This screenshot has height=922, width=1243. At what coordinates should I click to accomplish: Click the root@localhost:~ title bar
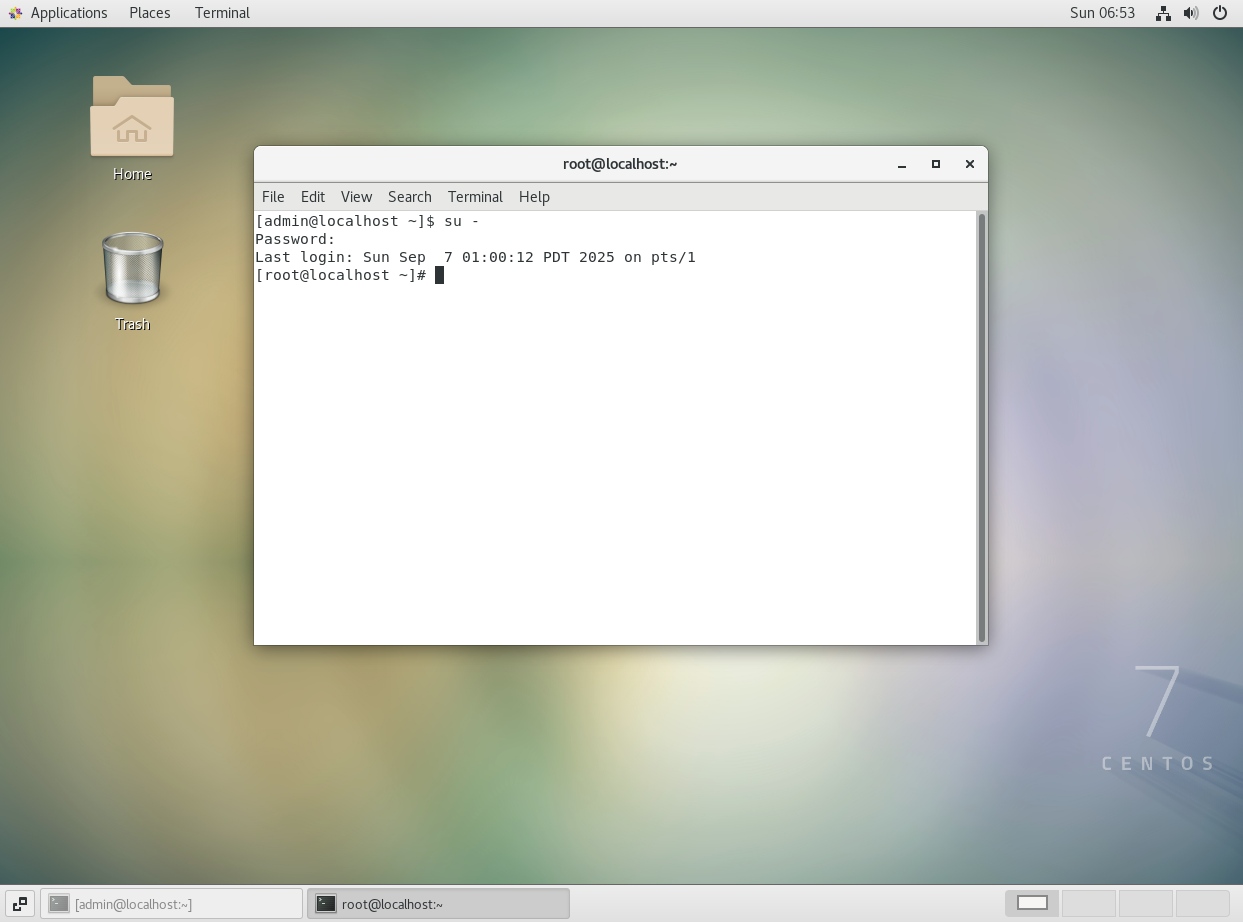[x=620, y=164]
